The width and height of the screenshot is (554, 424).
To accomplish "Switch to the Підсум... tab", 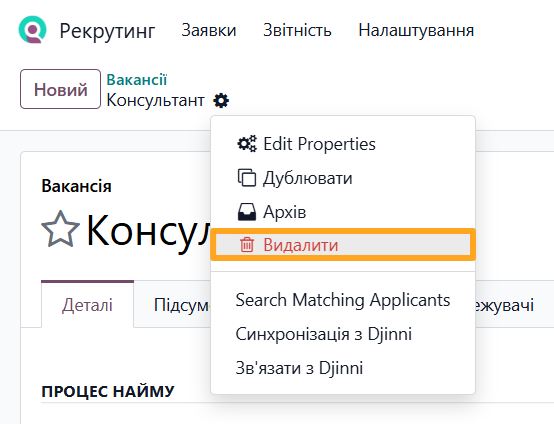I will point(182,305).
